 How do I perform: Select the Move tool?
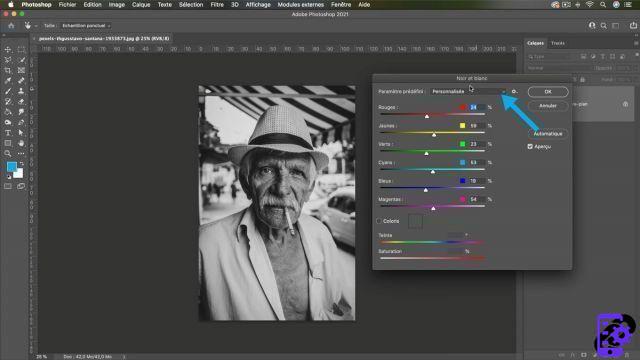pos(8,49)
